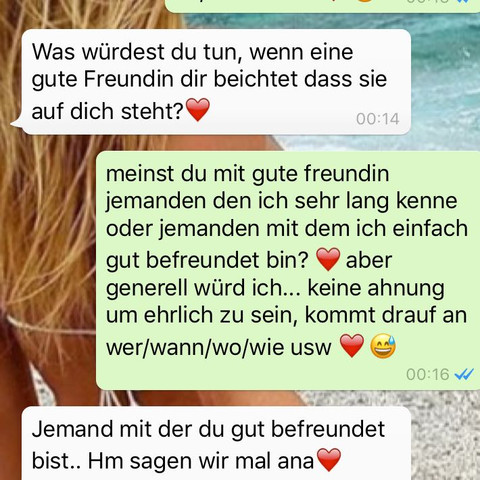The image size is (480, 480).
Task: Tap the words 'Hm sagen wir mal ana'
Action: pyautogui.click(x=201, y=461)
